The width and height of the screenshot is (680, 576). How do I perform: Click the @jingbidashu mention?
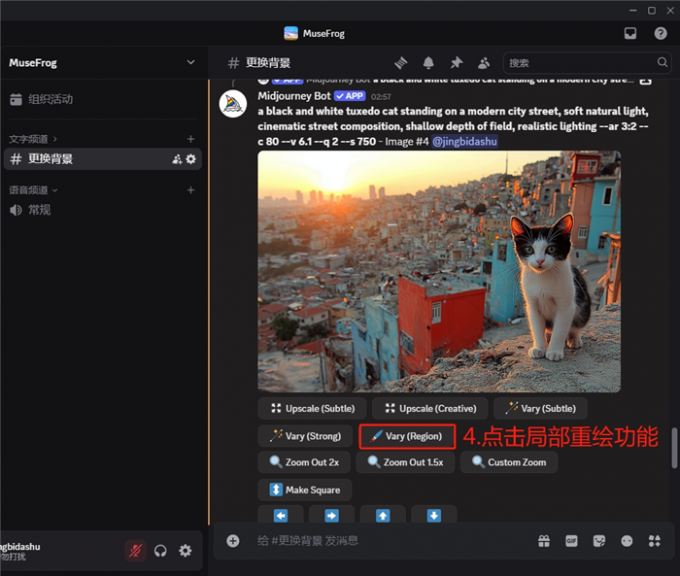coord(464,141)
